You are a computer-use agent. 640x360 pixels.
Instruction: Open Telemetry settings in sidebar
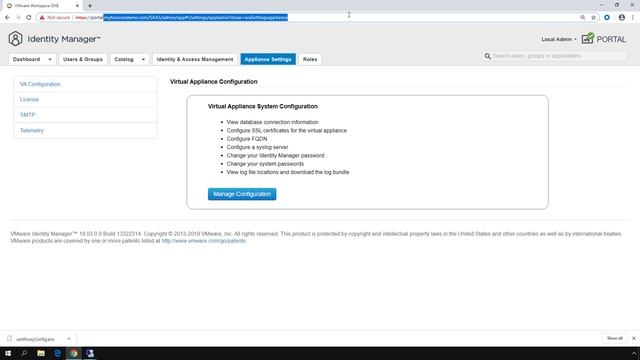click(x=31, y=131)
